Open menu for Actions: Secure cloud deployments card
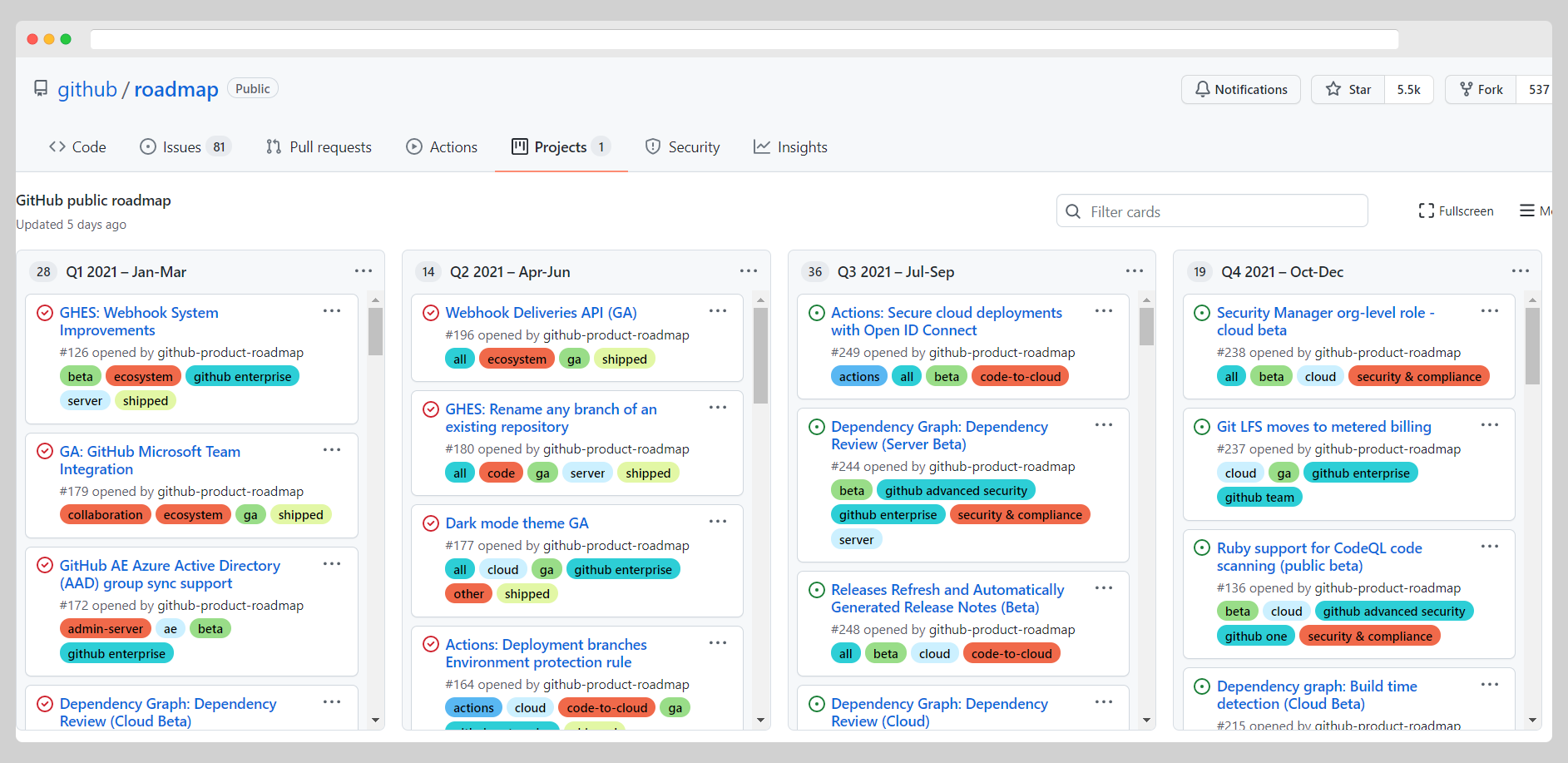The height and width of the screenshot is (763, 1568). tap(1104, 311)
